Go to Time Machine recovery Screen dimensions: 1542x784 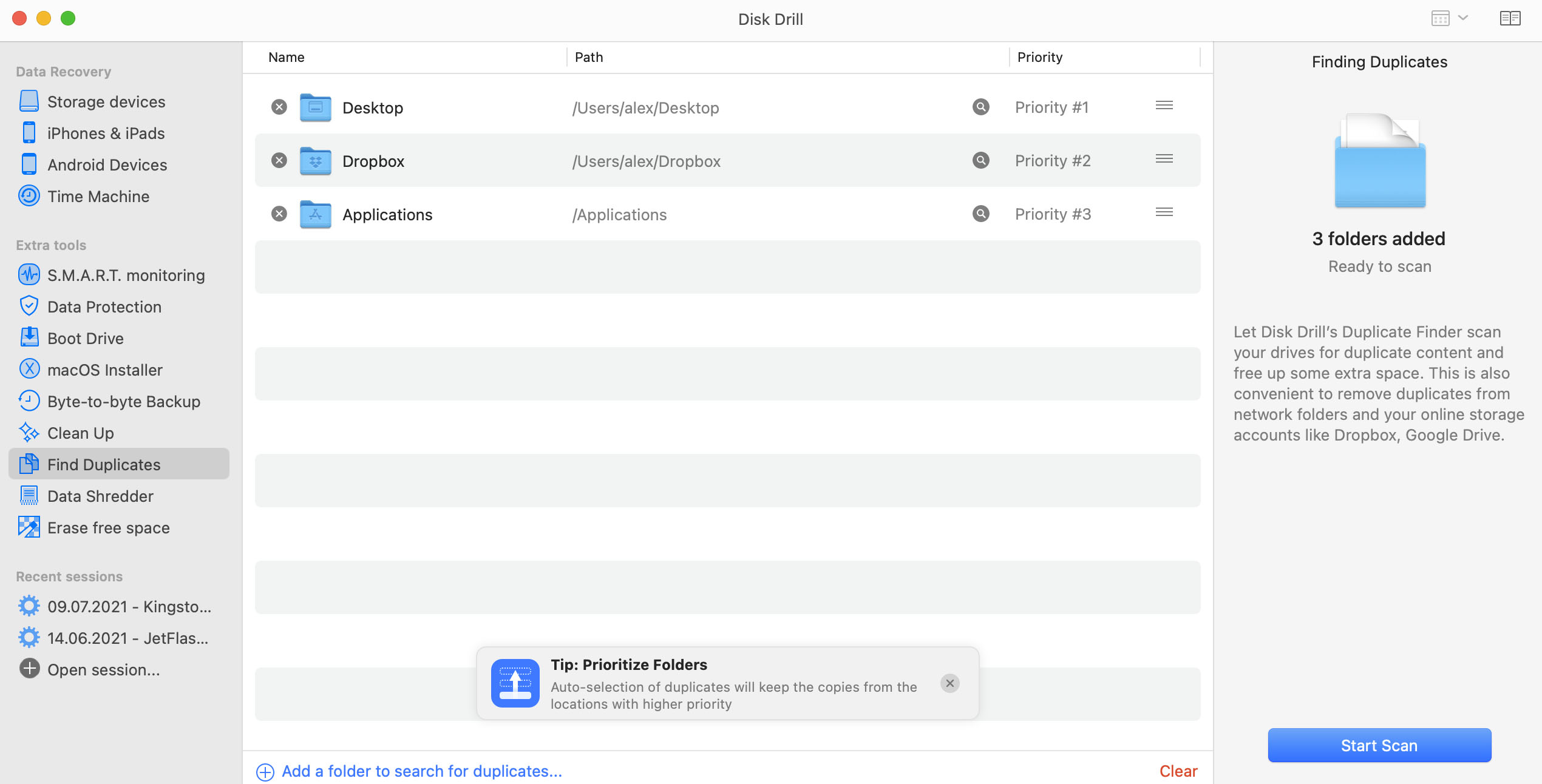[119, 197]
